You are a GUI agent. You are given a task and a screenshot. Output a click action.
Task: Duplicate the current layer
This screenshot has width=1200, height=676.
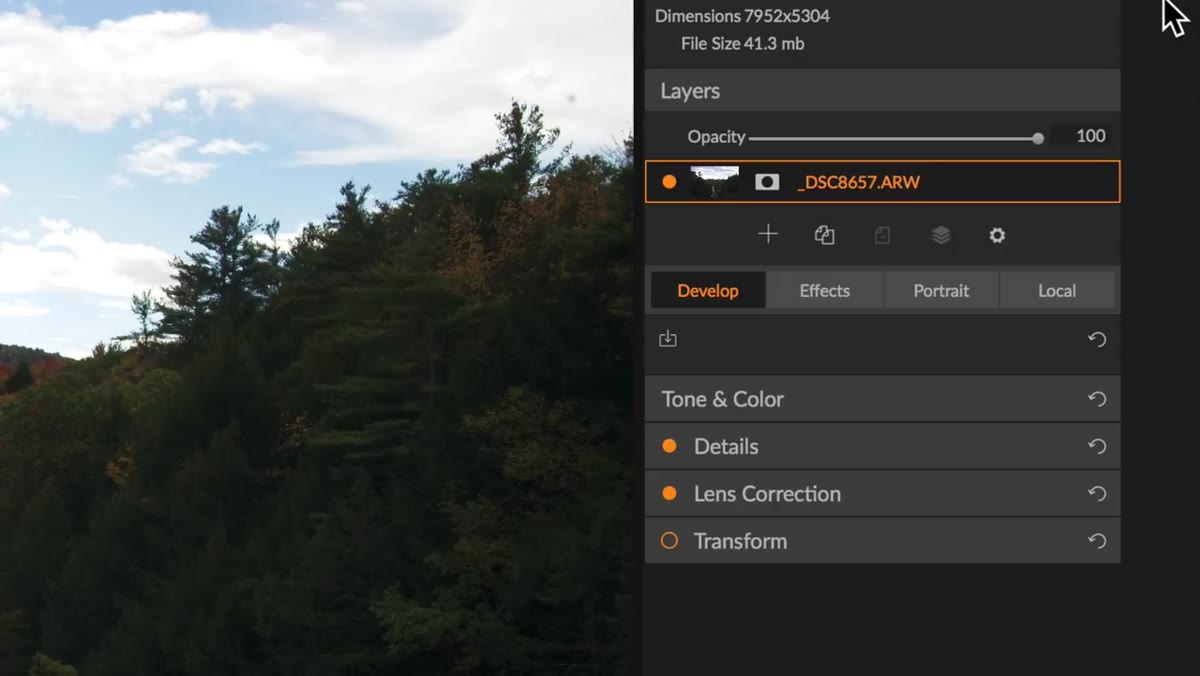click(824, 235)
